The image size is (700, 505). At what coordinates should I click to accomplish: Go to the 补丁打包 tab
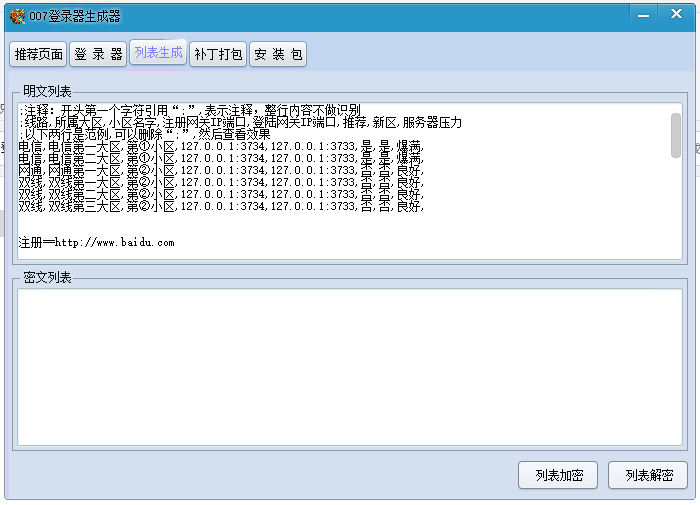click(218, 54)
